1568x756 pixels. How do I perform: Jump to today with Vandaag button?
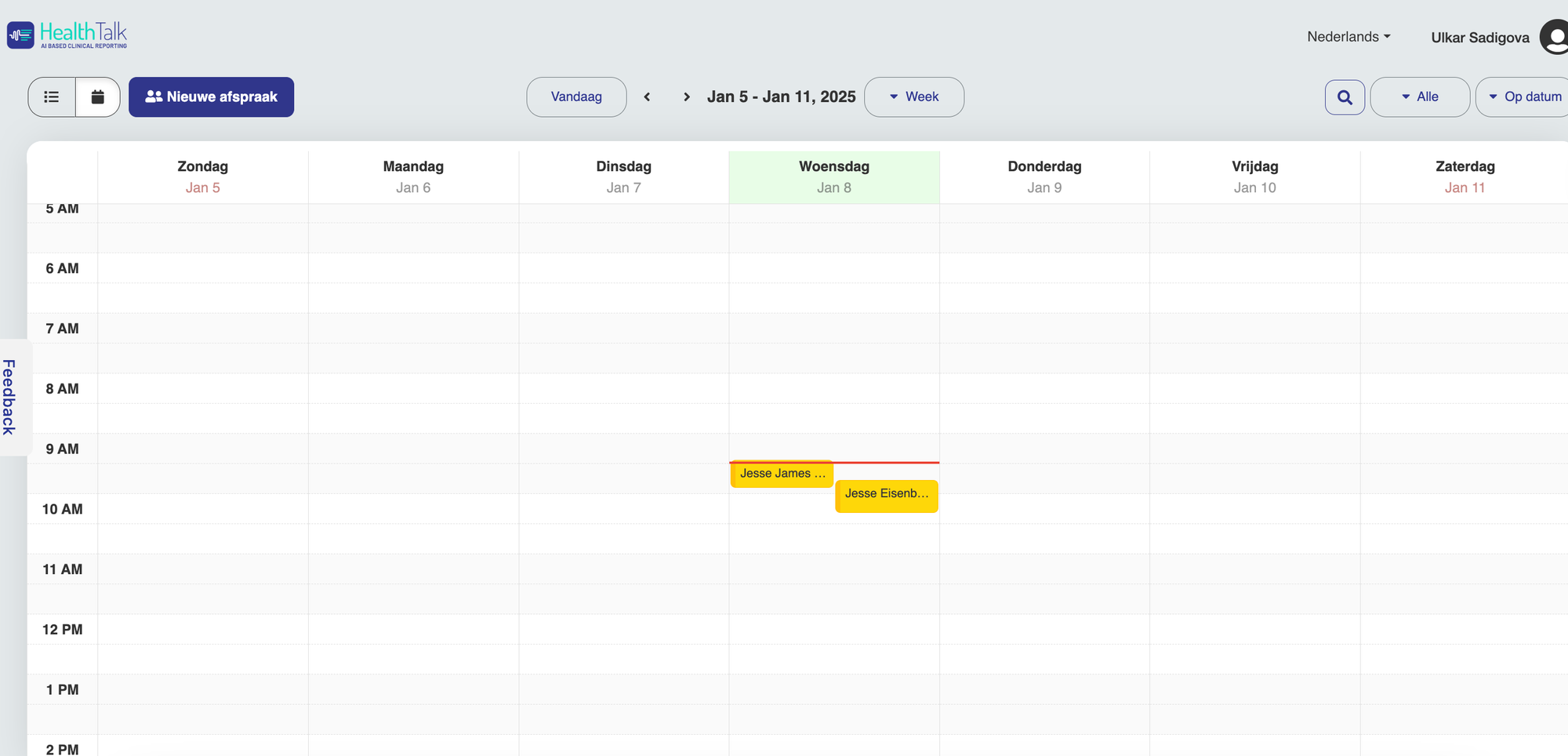(x=576, y=97)
